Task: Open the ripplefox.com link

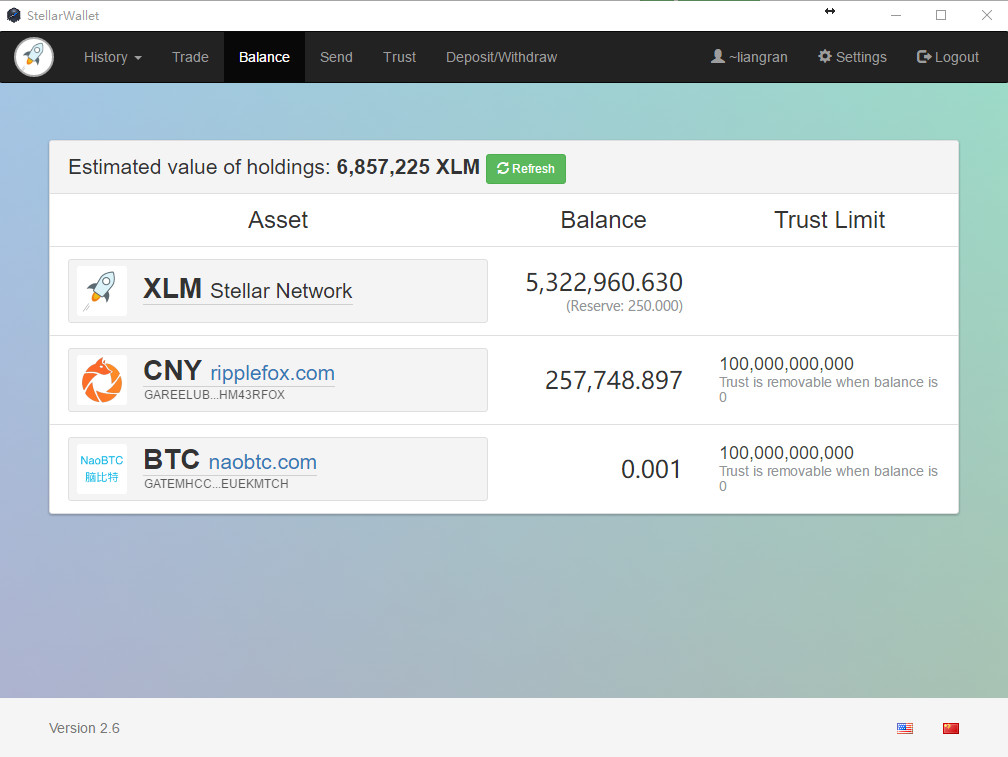Action: coord(273,373)
